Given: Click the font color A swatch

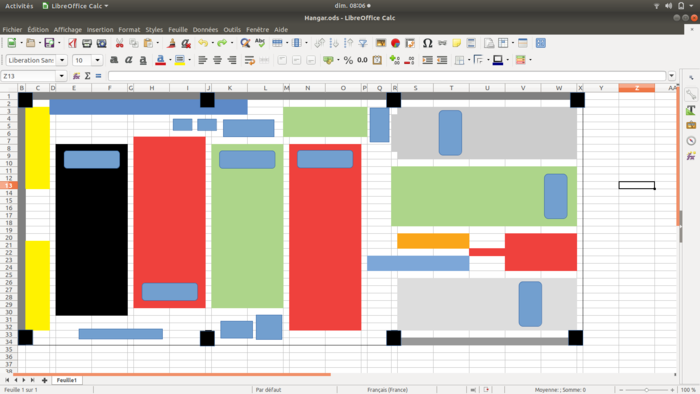Looking at the screenshot, I should (160, 60).
